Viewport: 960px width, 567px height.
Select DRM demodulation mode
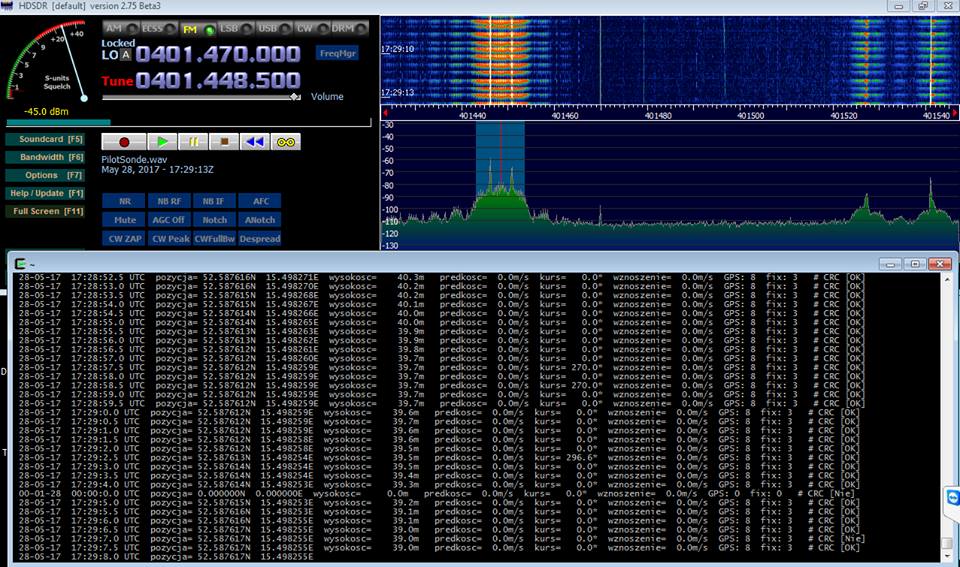(x=350, y=28)
